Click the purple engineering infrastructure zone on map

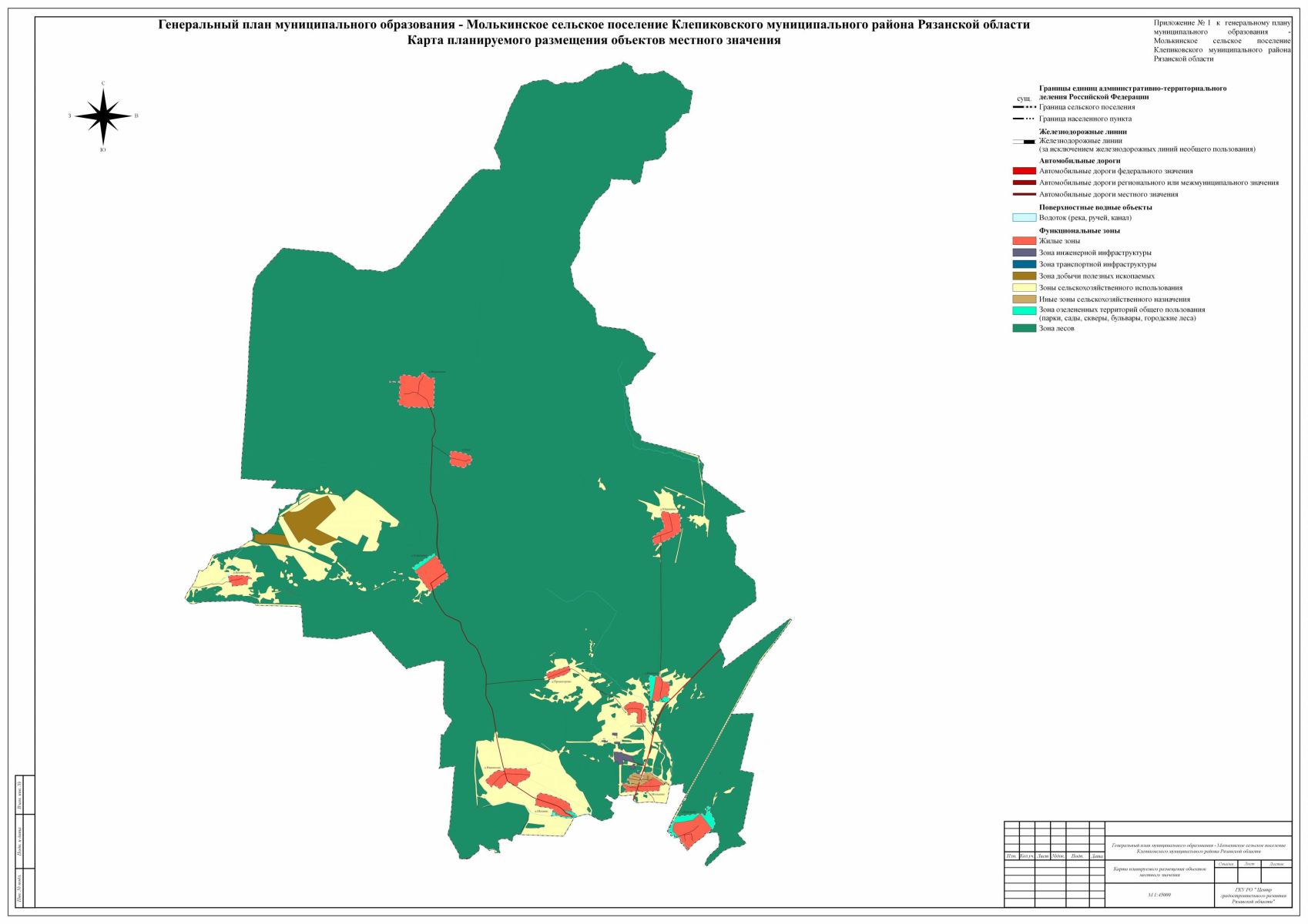click(x=625, y=759)
